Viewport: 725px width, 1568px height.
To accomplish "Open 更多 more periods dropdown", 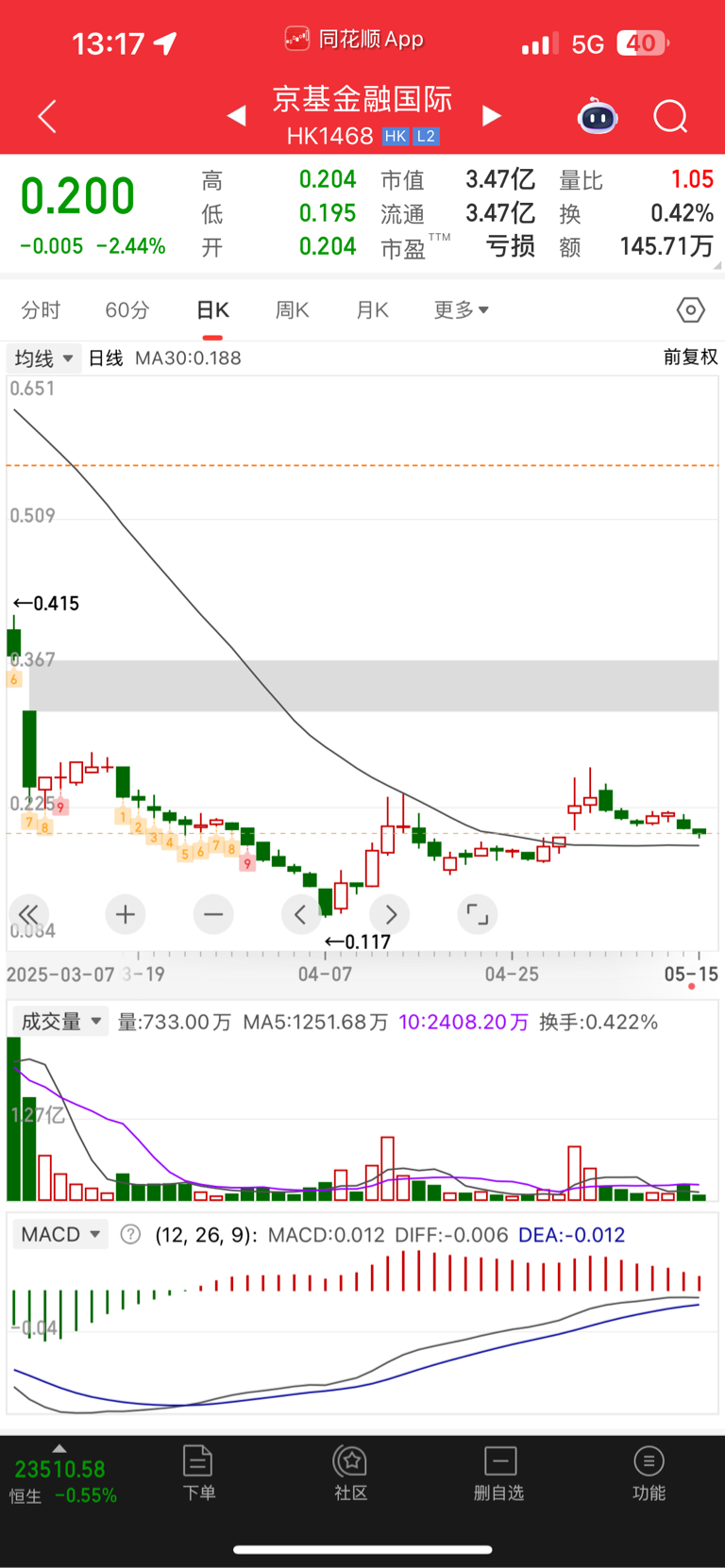I will pos(461,309).
